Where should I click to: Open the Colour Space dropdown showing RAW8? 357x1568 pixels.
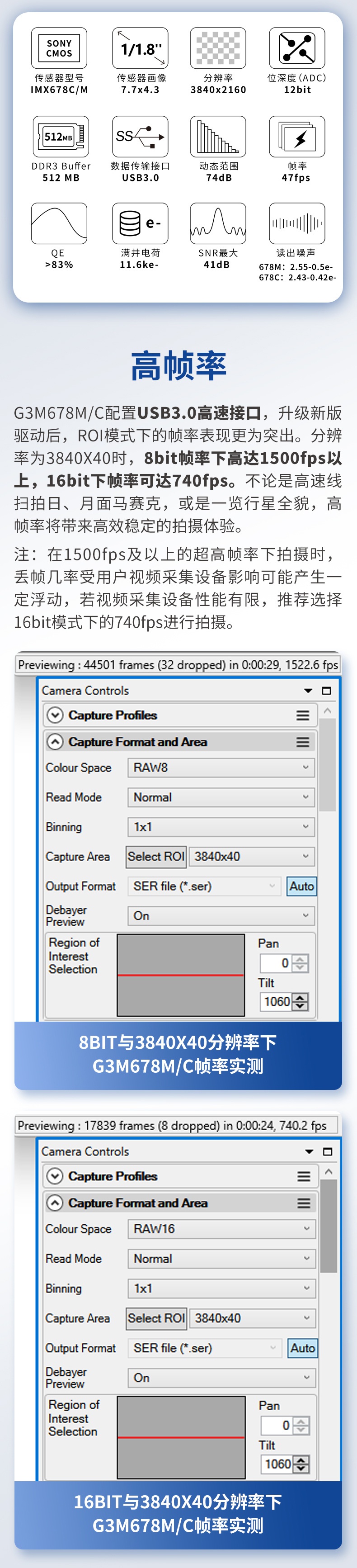[221, 767]
